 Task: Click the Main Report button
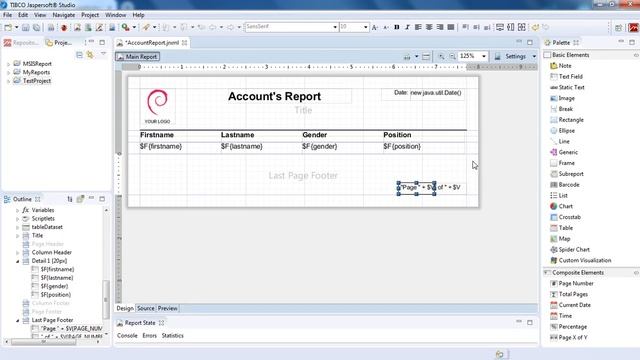(x=137, y=57)
